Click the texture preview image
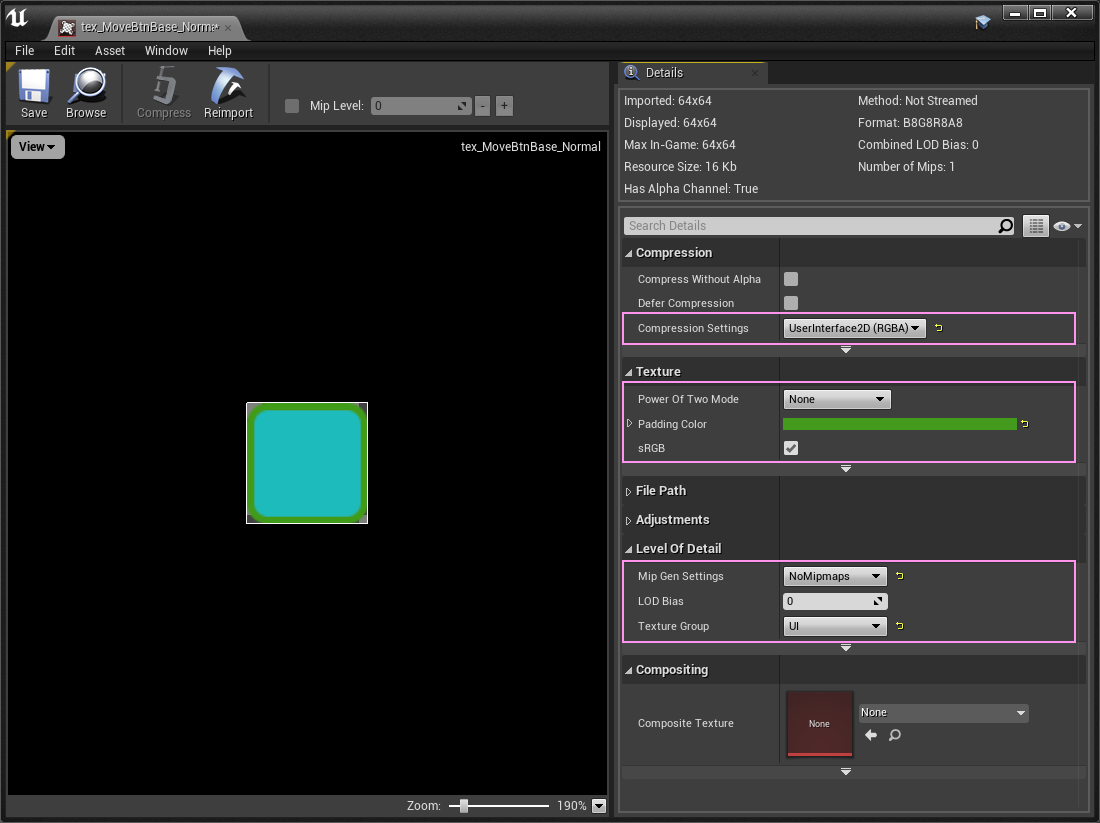The width and height of the screenshot is (1100, 823). coord(307,463)
